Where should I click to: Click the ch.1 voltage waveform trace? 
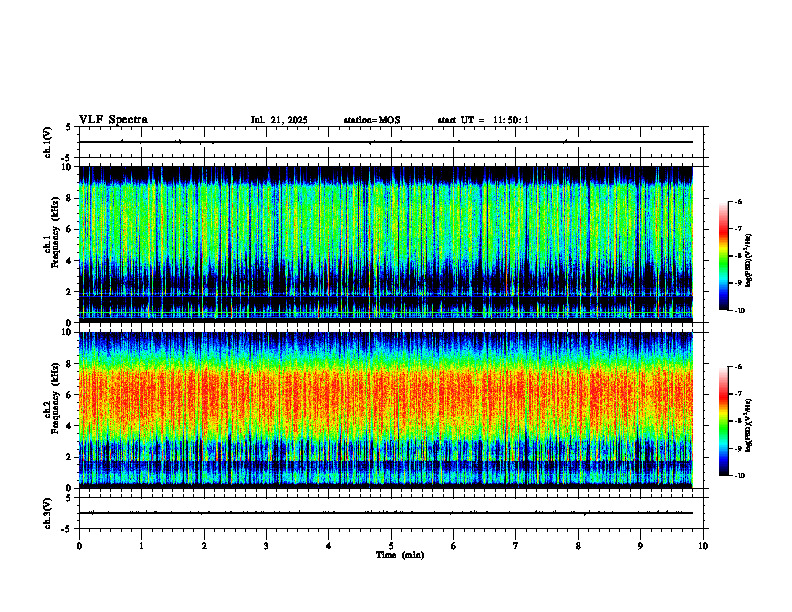(x=386, y=142)
